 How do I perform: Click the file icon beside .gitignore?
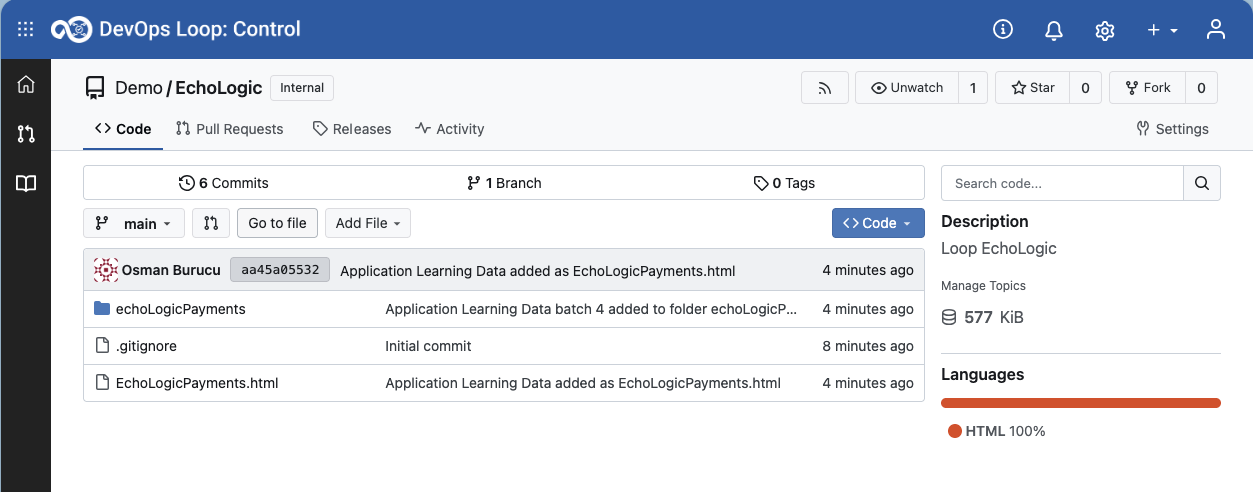click(101, 345)
